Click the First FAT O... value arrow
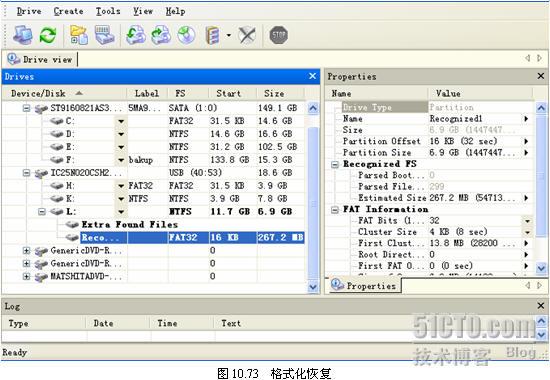The width and height of the screenshot is (550, 380). coord(526,266)
